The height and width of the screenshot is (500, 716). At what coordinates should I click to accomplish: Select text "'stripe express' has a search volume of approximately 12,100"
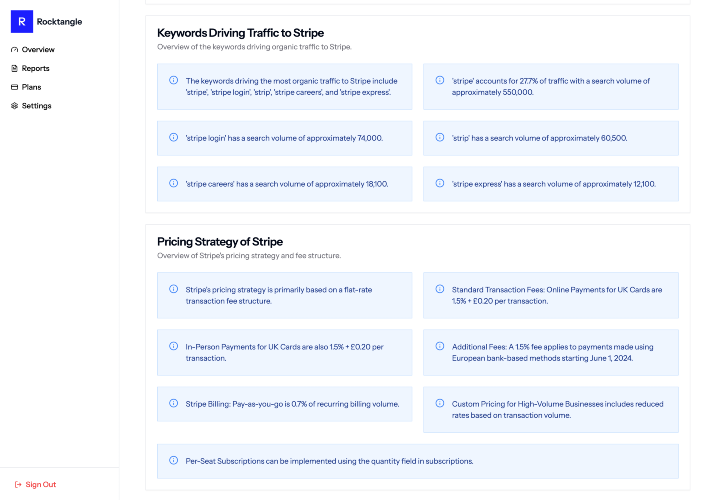point(554,184)
